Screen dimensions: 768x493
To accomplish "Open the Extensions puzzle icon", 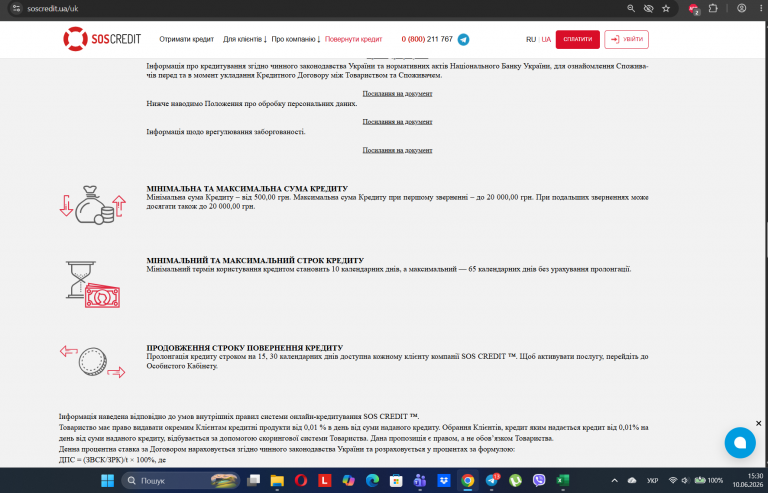I will pos(713,8).
